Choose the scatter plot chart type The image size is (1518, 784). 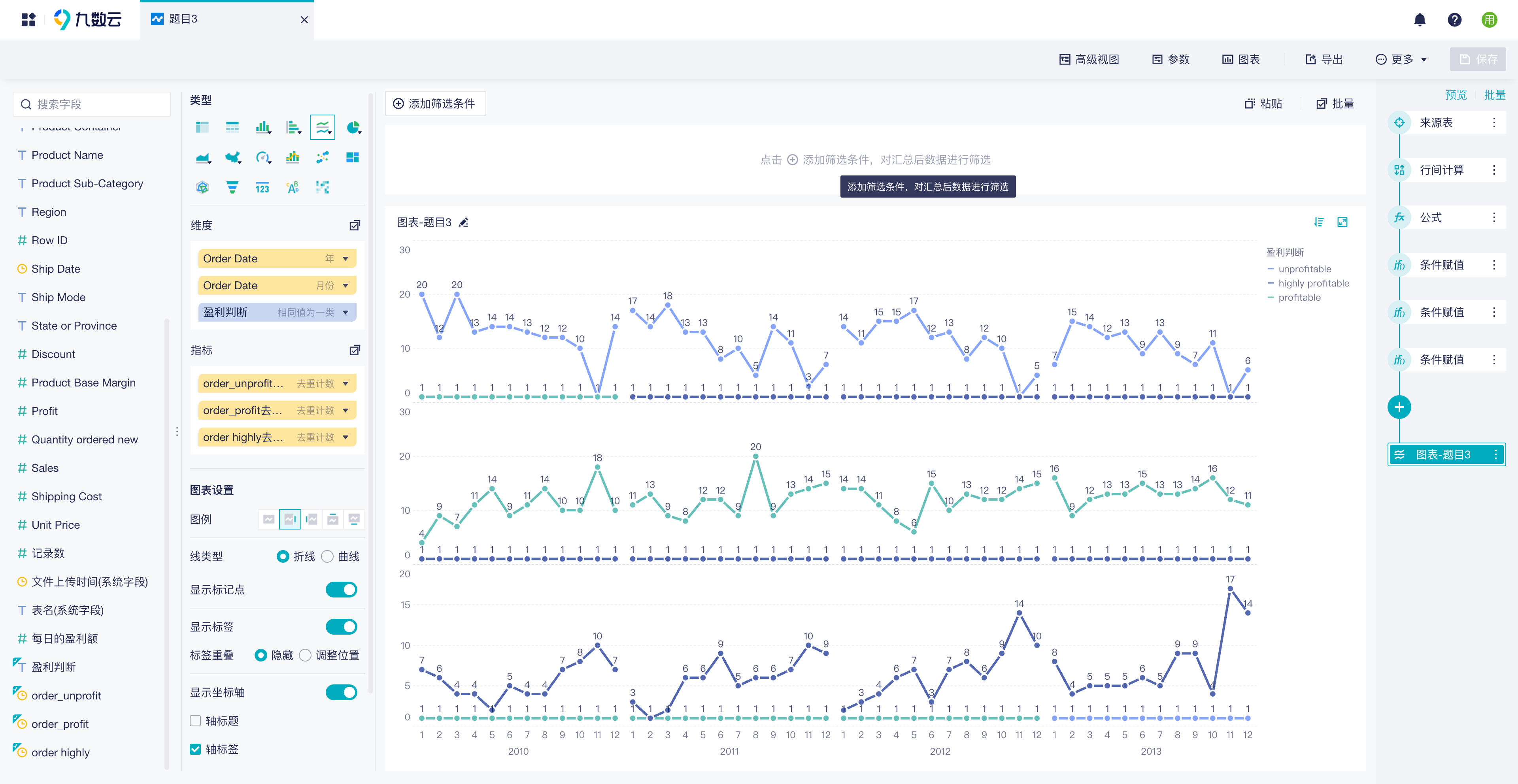(322, 157)
